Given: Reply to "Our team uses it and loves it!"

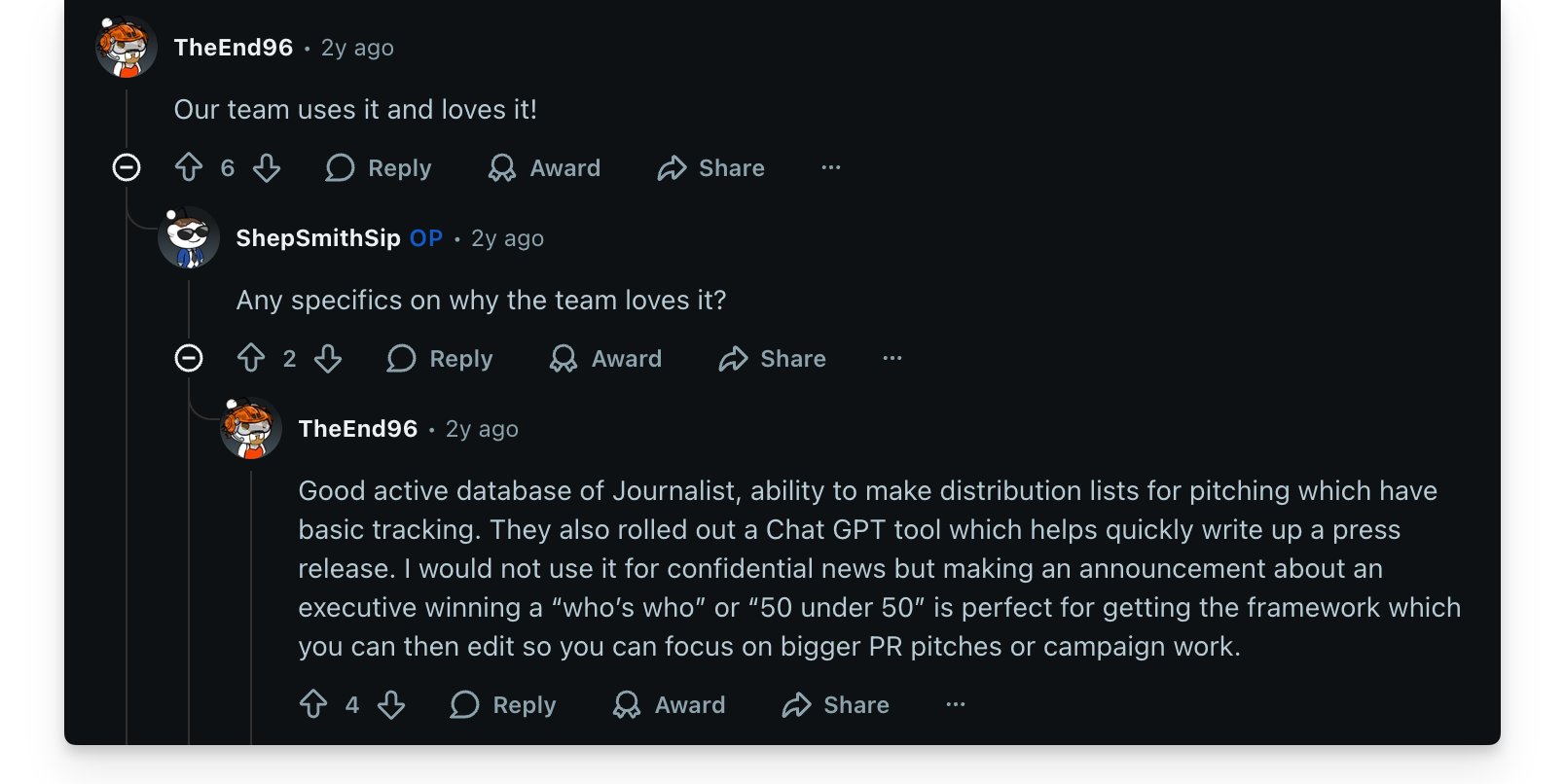Looking at the screenshot, I should (379, 168).
